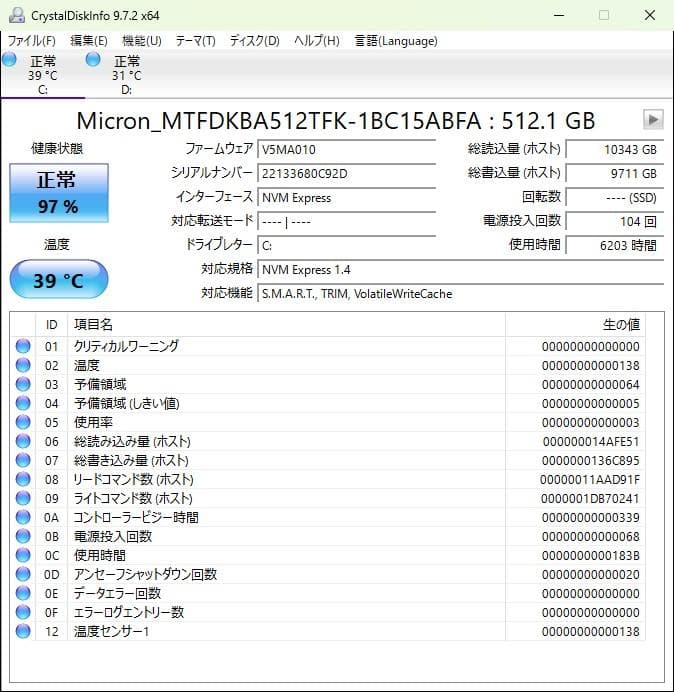Click status orb for データエラー回数 row
The height and width of the screenshot is (692, 674).
[x=23, y=593]
